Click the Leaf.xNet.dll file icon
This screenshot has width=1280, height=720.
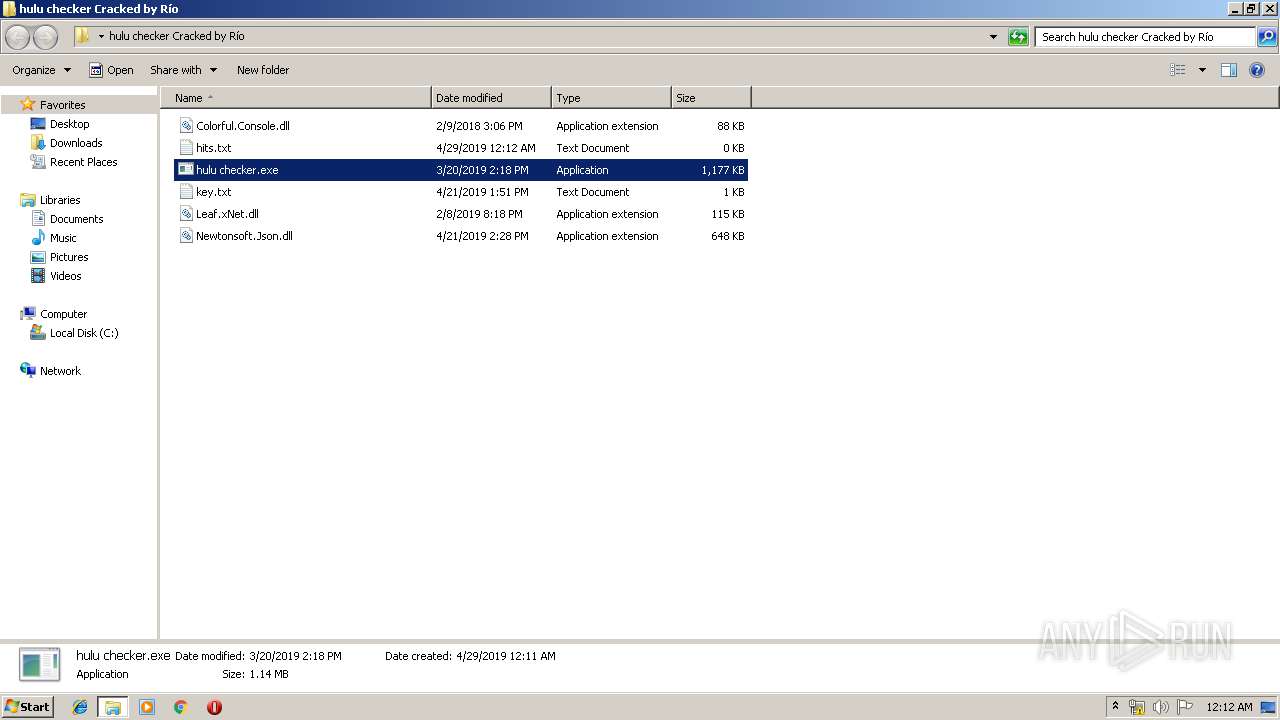coord(186,214)
